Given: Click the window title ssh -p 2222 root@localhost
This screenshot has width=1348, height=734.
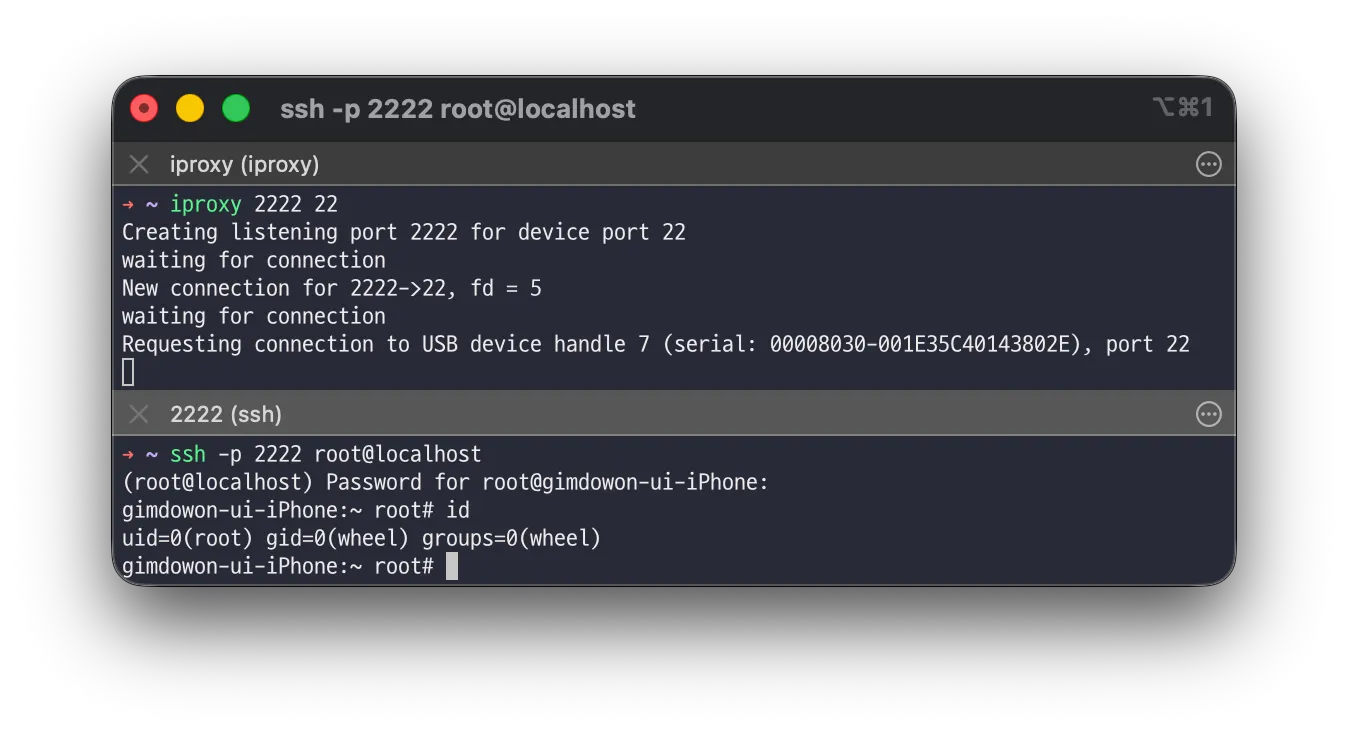Looking at the screenshot, I should 458,109.
